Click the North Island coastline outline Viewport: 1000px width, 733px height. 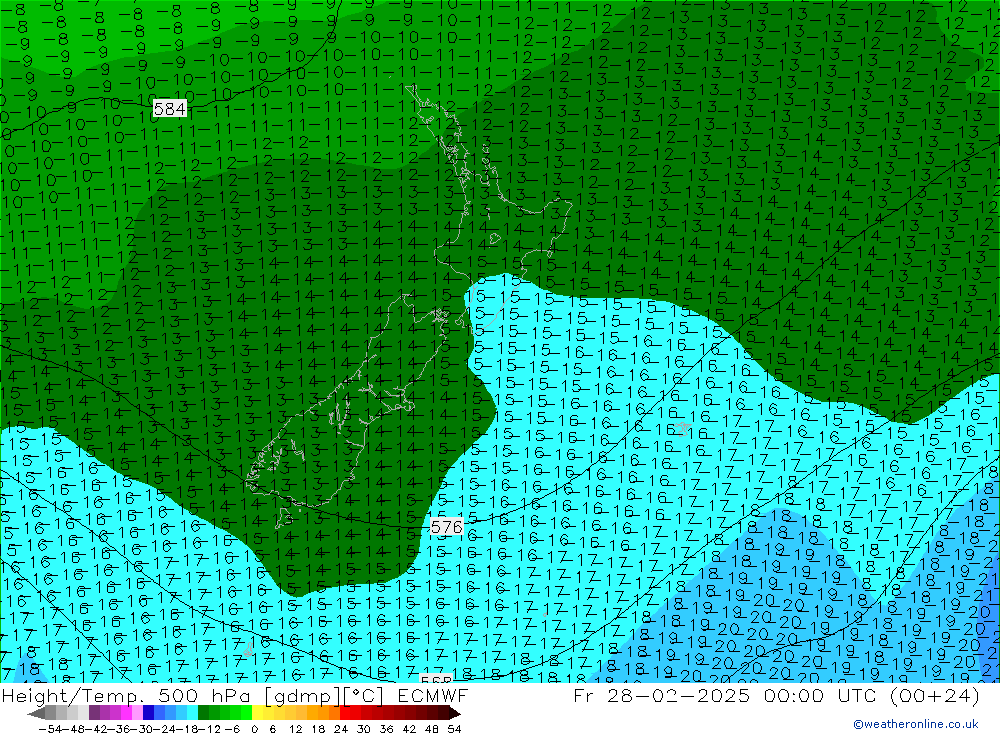click(468, 212)
